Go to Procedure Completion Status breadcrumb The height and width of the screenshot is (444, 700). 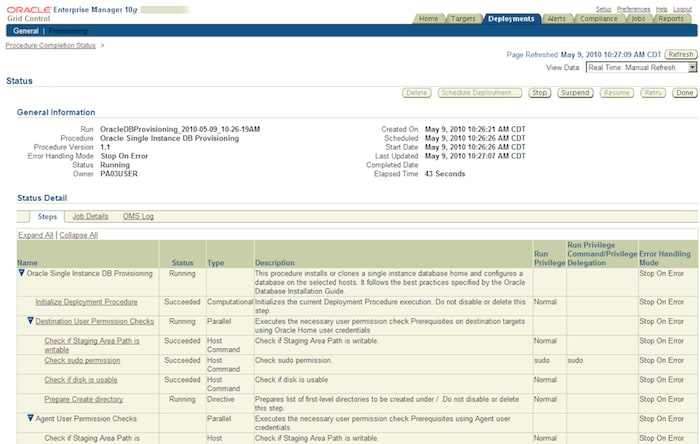coord(50,46)
